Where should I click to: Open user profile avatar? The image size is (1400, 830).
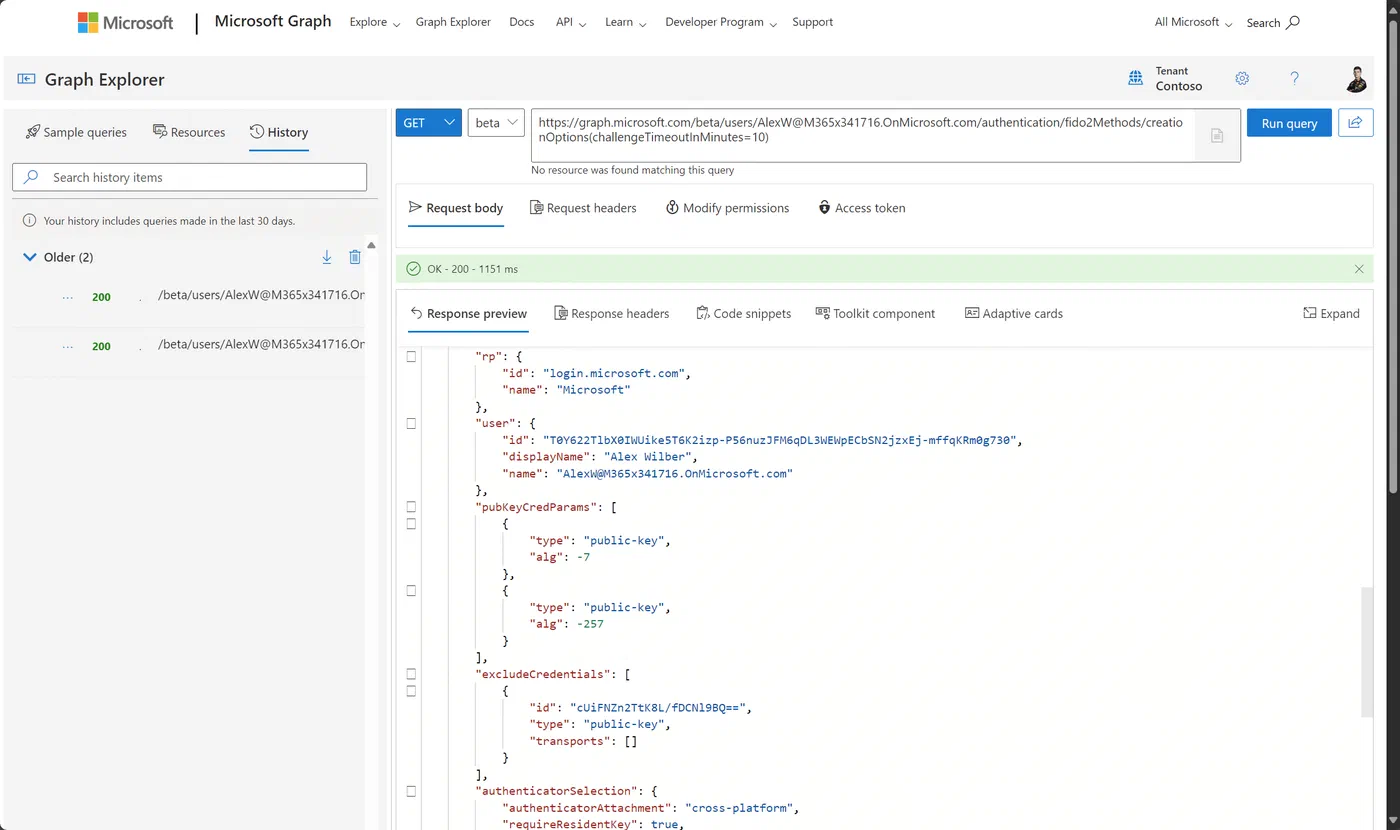pyautogui.click(x=1356, y=79)
